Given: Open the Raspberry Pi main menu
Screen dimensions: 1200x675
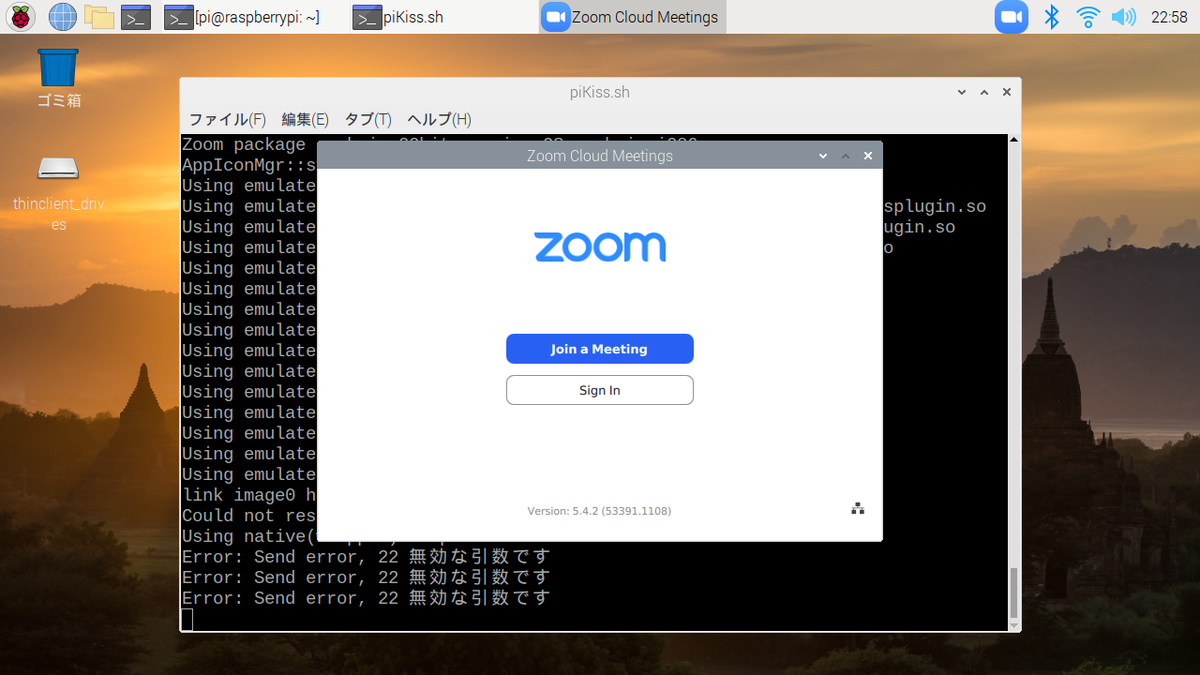Looking at the screenshot, I should pos(21,16).
